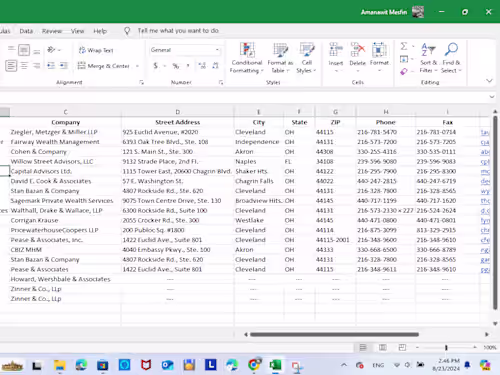Toggle Wrap Text
500x375 pixels.
pos(96,50)
